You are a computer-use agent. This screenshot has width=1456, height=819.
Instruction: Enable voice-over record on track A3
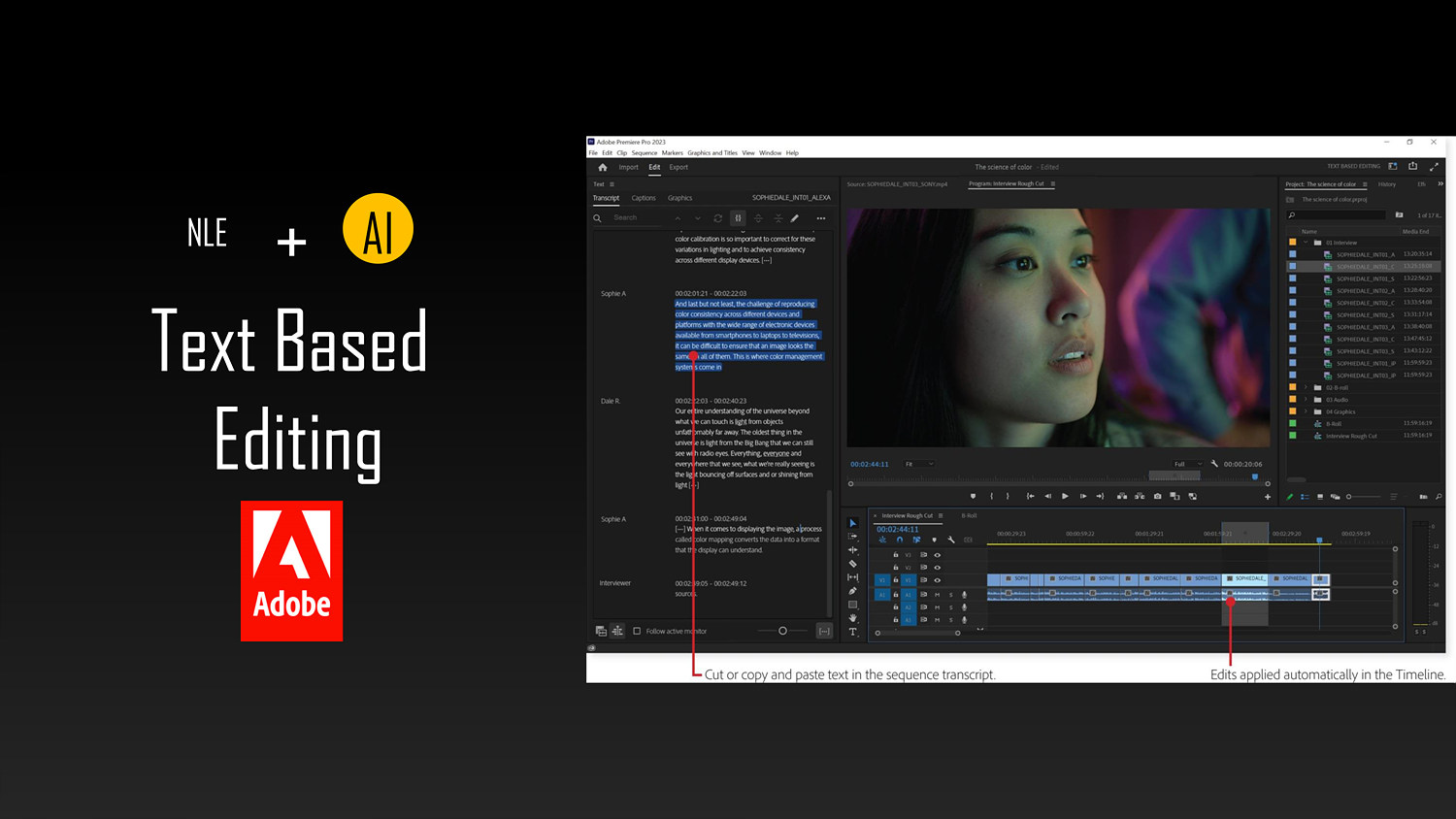[964, 619]
